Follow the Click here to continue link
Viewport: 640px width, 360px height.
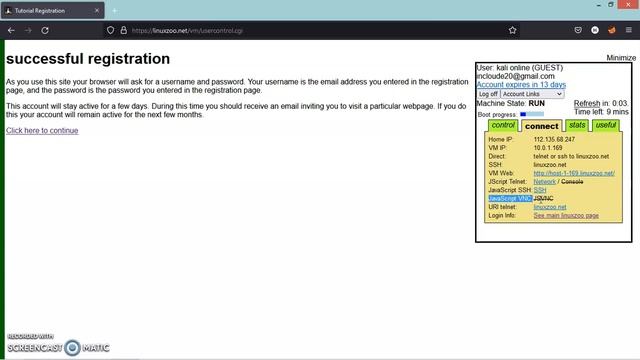(x=42, y=131)
